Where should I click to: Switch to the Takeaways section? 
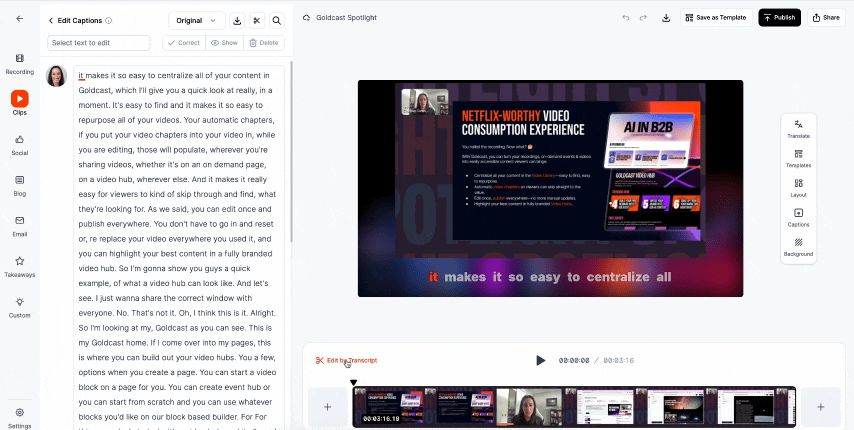tap(20, 266)
